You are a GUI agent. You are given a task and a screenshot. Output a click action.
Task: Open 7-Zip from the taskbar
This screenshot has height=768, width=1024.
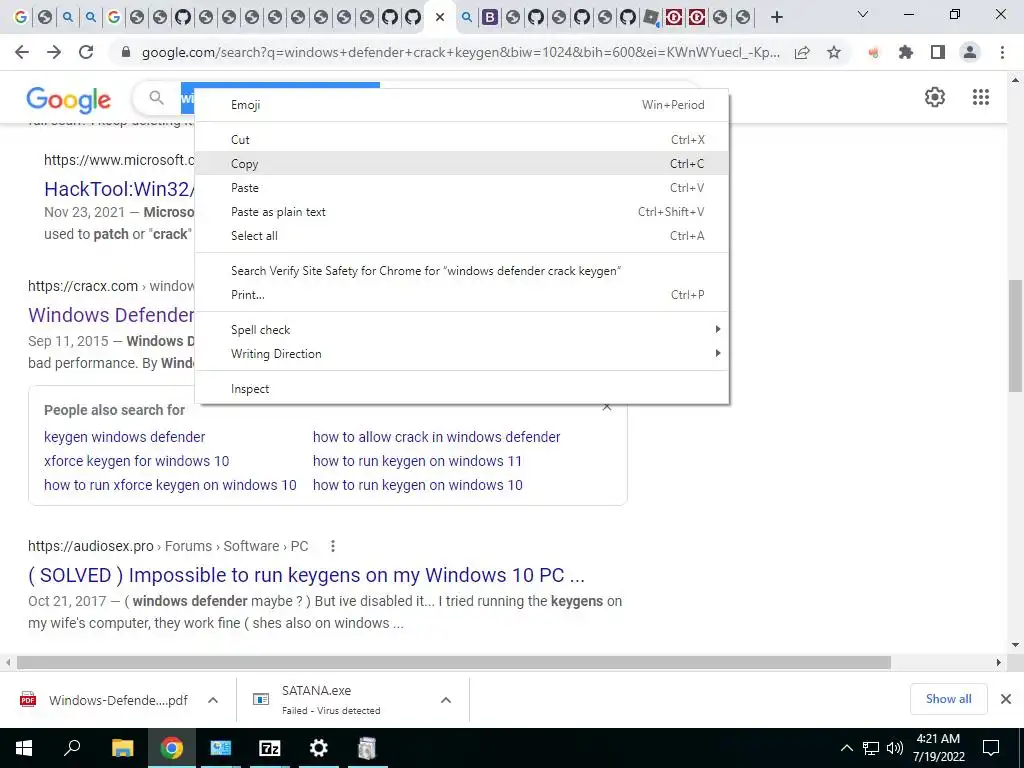(x=270, y=748)
